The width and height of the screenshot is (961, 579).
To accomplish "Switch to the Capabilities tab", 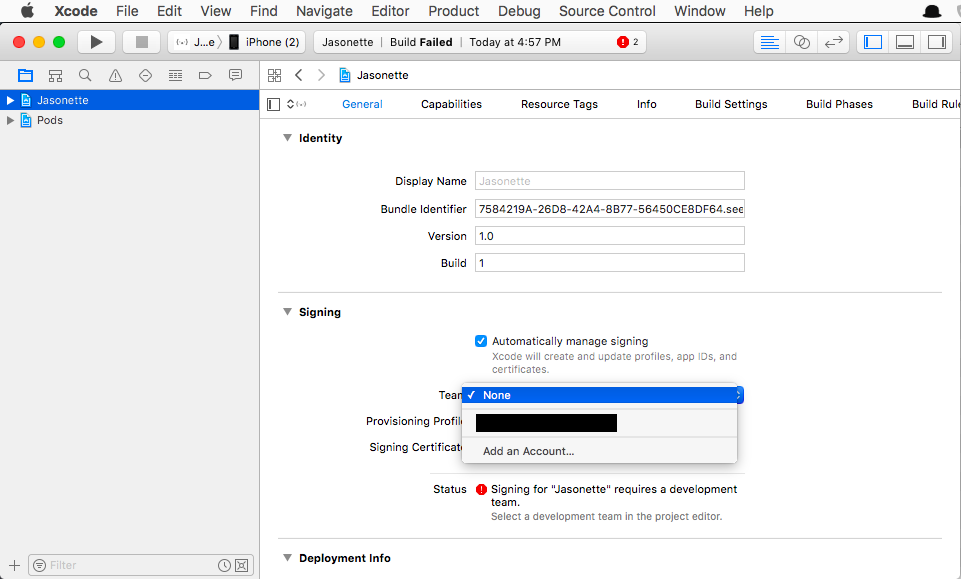I will tap(451, 104).
